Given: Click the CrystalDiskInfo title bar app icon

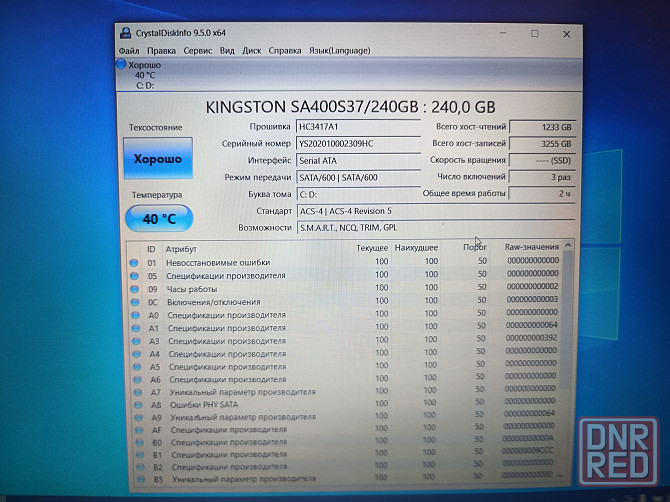Looking at the screenshot, I should (x=126, y=33).
